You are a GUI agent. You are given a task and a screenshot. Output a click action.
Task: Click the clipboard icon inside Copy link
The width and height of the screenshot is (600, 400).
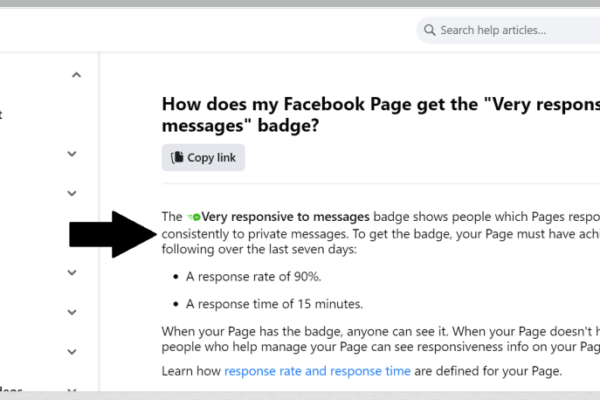pos(177,157)
